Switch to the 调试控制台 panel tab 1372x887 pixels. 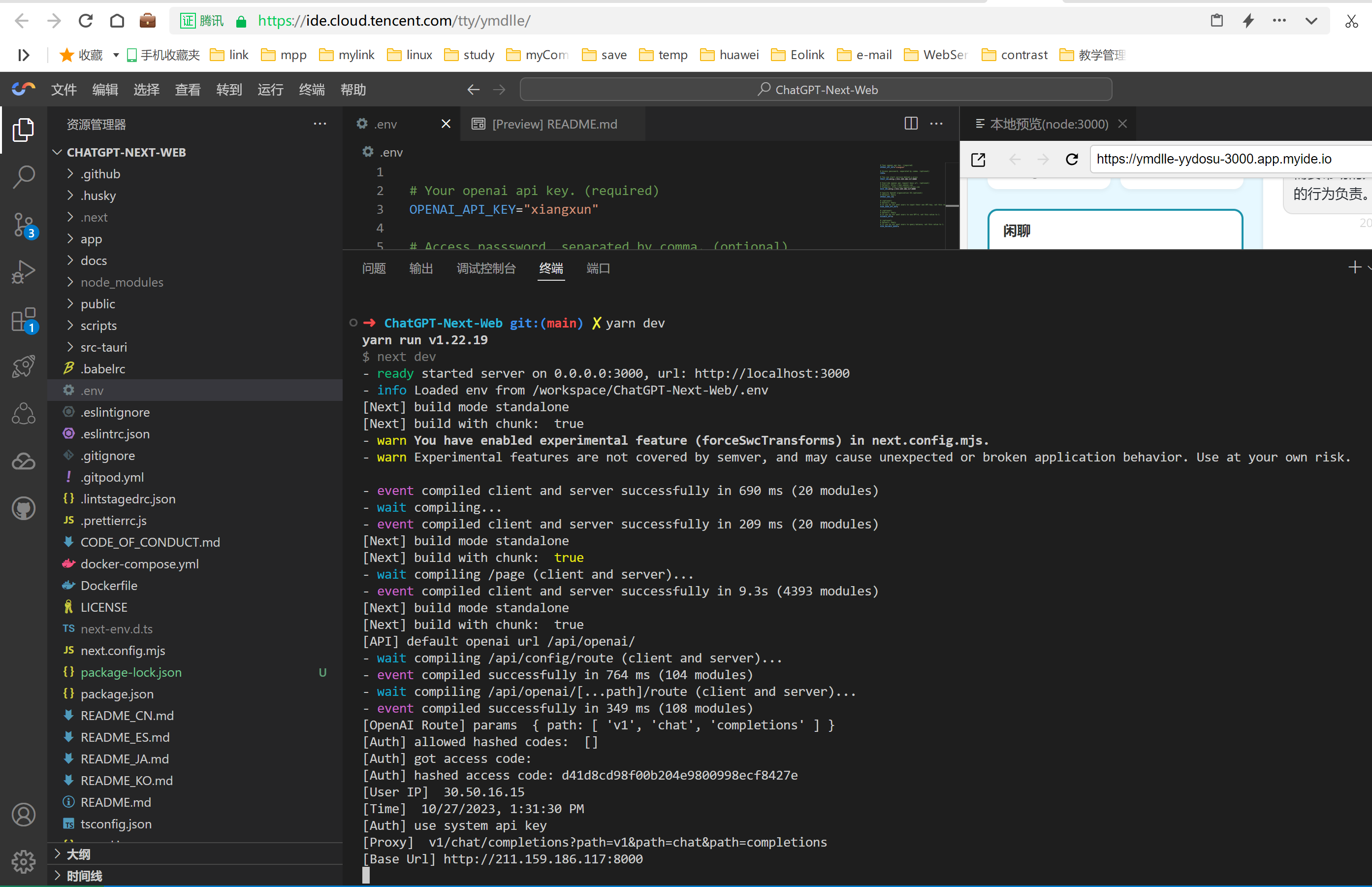click(486, 268)
